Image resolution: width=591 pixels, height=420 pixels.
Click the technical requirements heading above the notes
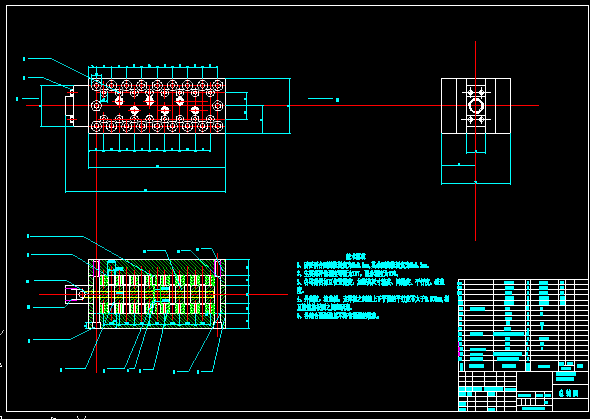(356, 256)
